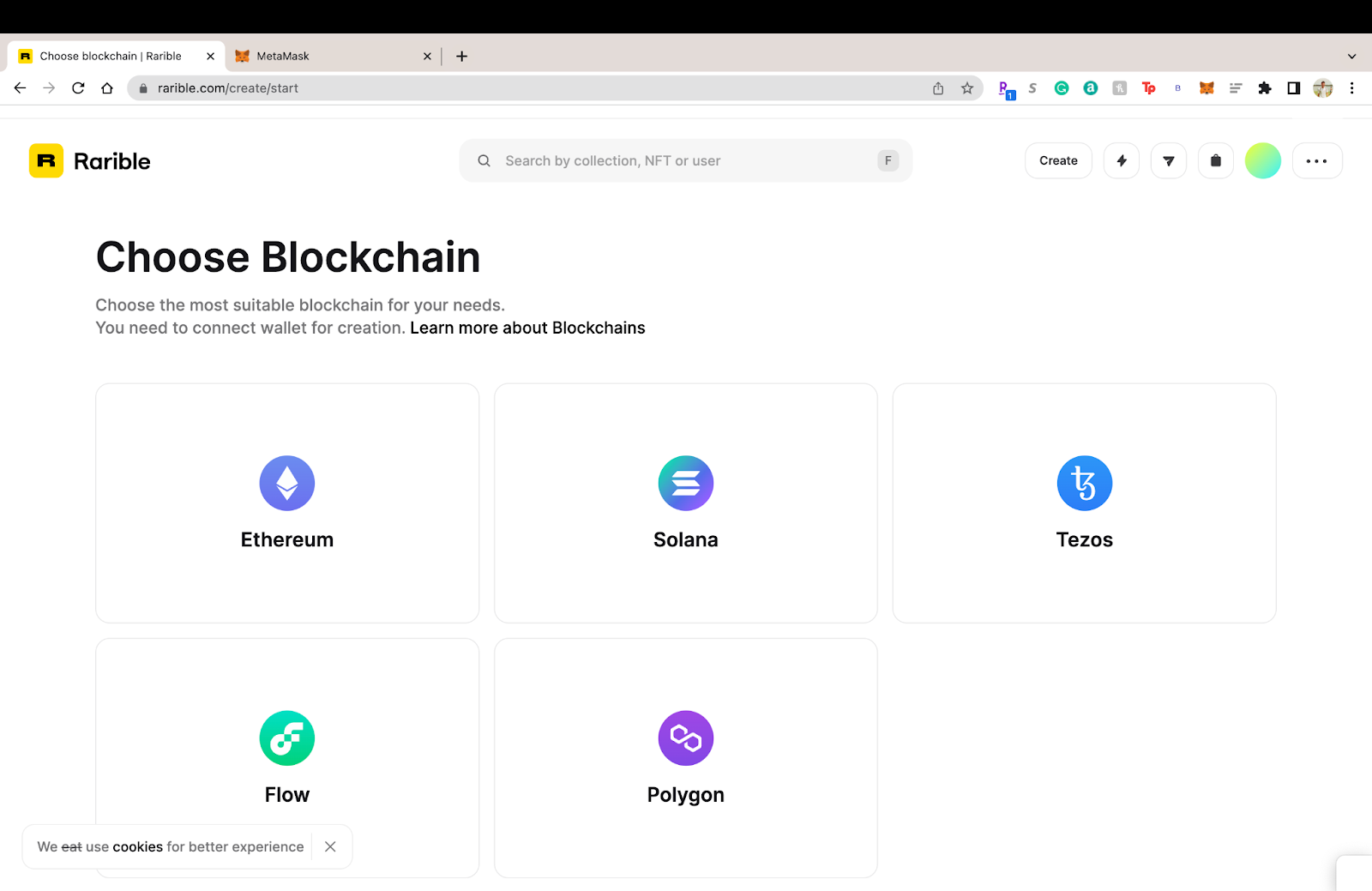Select the Choose blockchain | Rarible tab
Screen dimensions: 1372x891
pyautogui.click(x=117, y=56)
